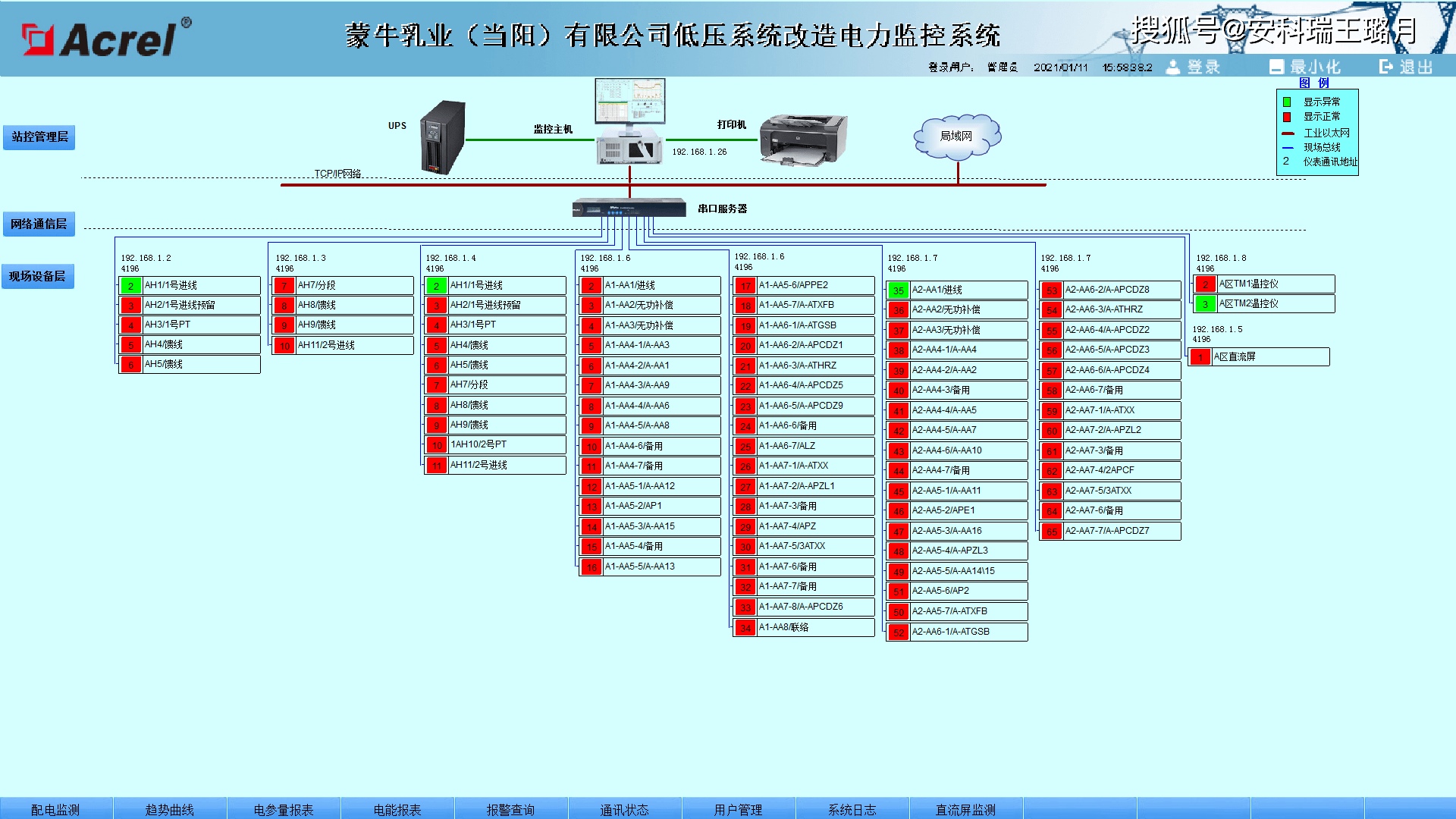The width and height of the screenshot is (1456, 819).
Task: Click the green 显示异常 legend swatch
Action: tap(1287, 102)
